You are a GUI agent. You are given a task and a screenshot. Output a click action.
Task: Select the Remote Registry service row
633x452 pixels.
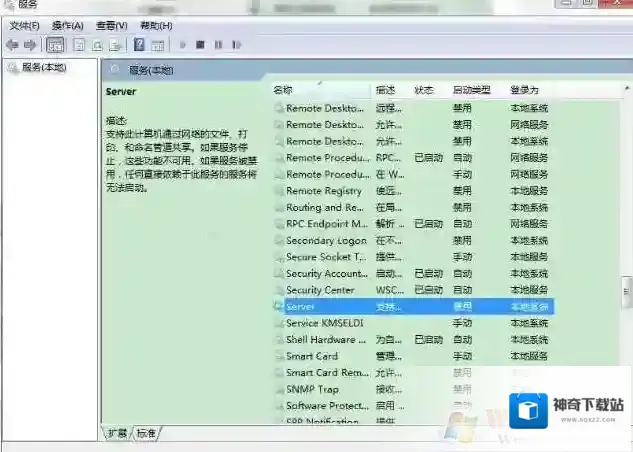click(323, 191)
